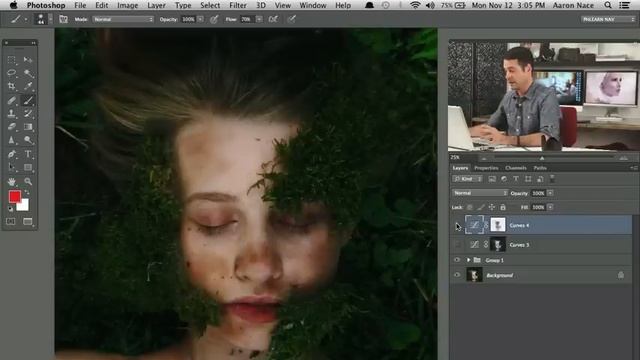Filter layers by pixel layers

[492, 179]
